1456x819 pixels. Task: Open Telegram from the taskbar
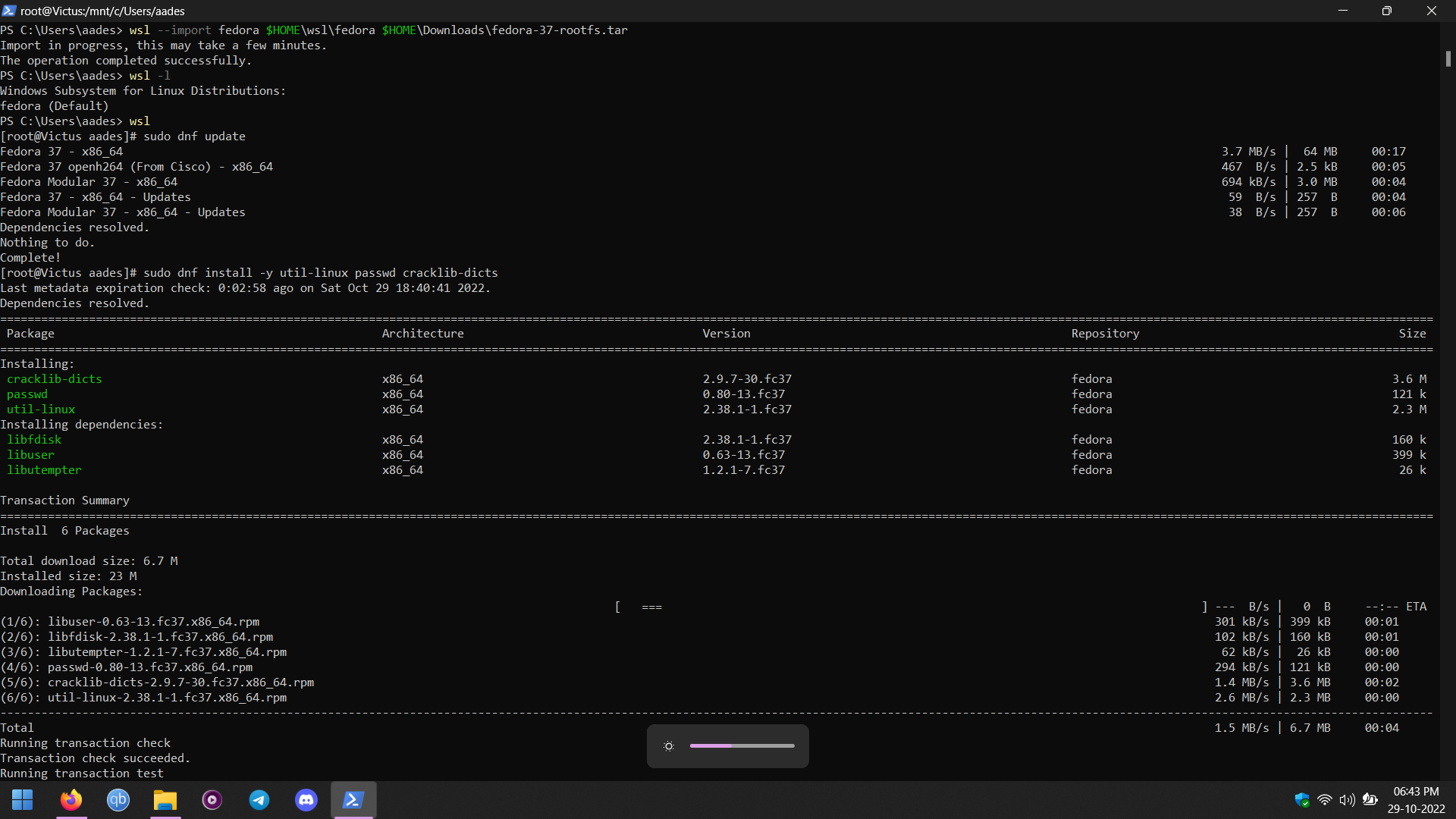[x=259, y=800]
